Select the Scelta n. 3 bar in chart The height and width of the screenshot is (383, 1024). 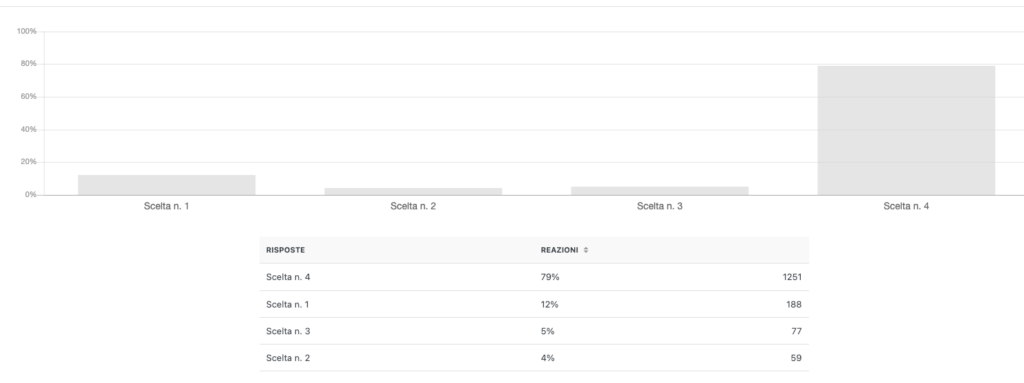tap(660, 191)
